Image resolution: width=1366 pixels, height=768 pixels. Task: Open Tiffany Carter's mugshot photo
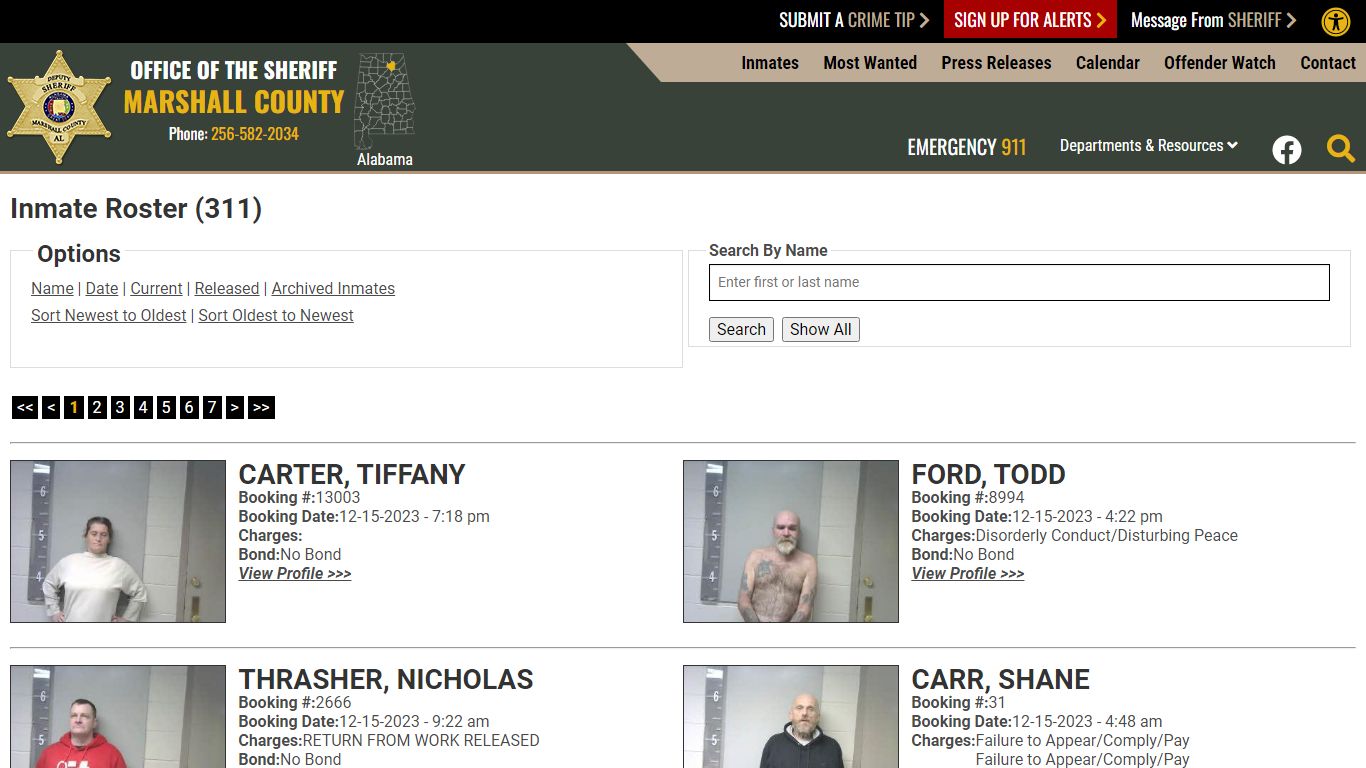click(118, 541)
